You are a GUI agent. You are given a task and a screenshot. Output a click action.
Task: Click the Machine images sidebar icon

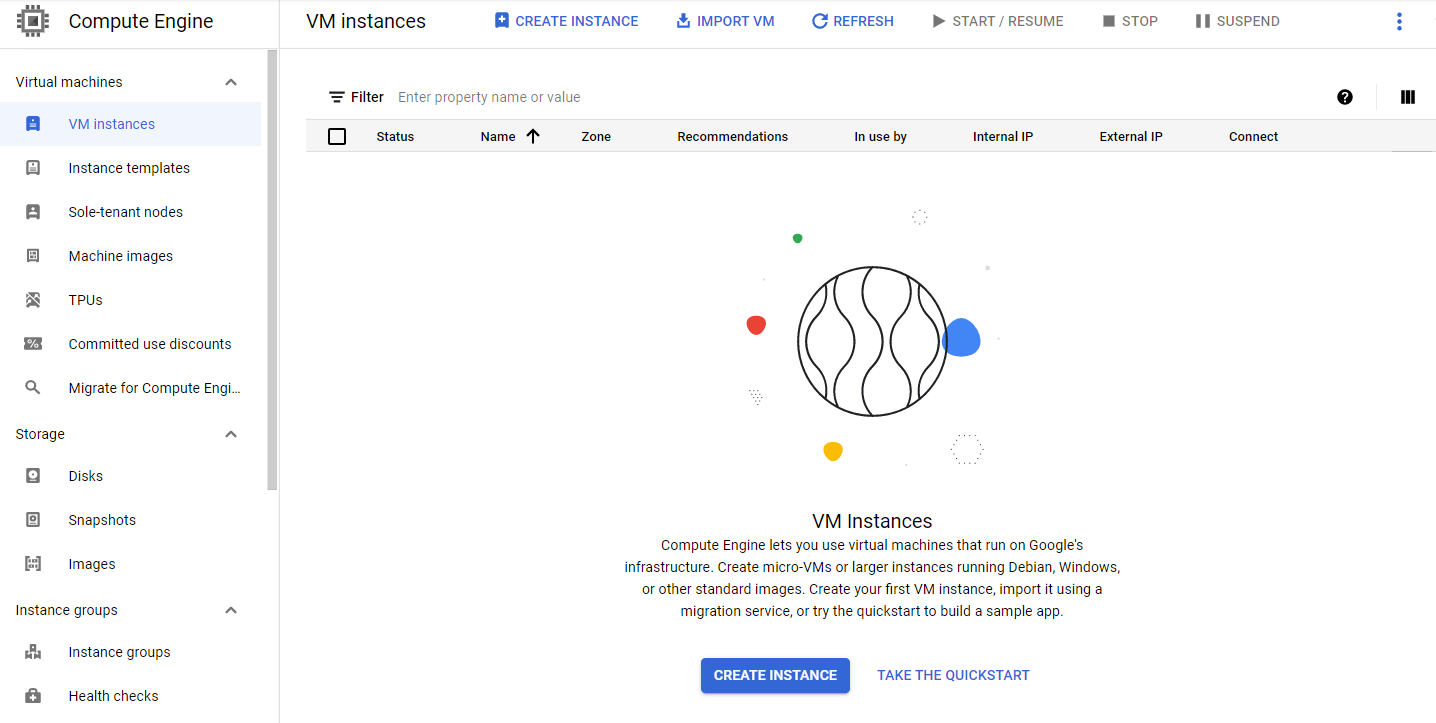point(33,256)
